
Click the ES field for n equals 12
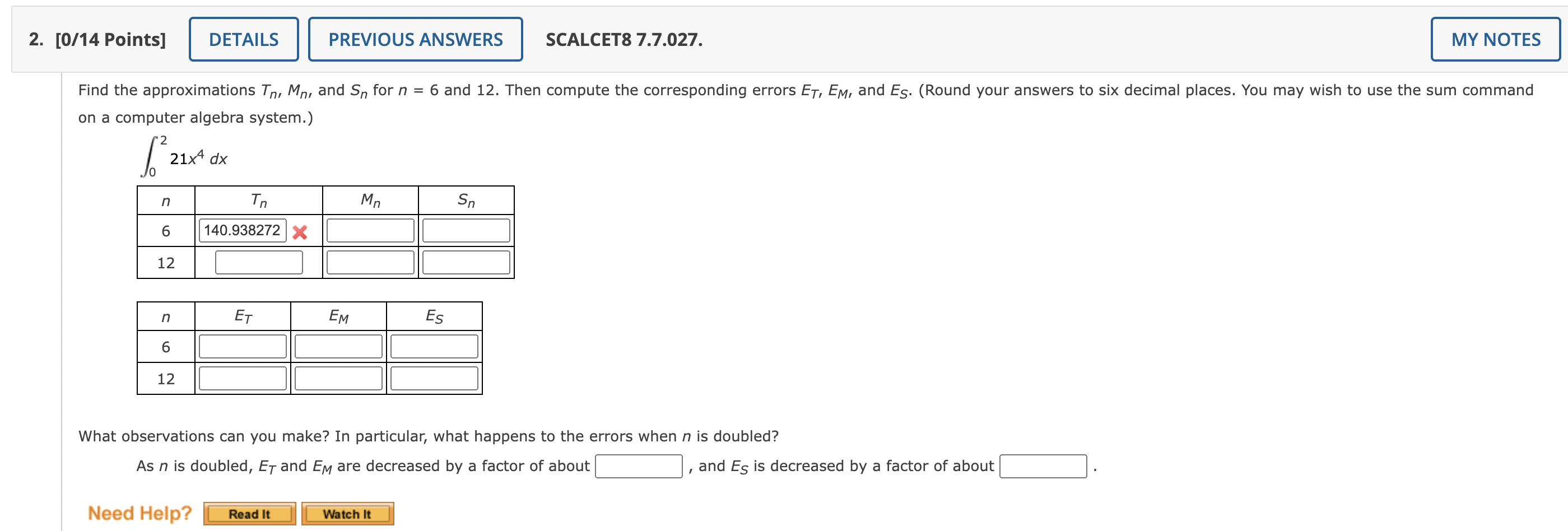[x=434, y=378]
